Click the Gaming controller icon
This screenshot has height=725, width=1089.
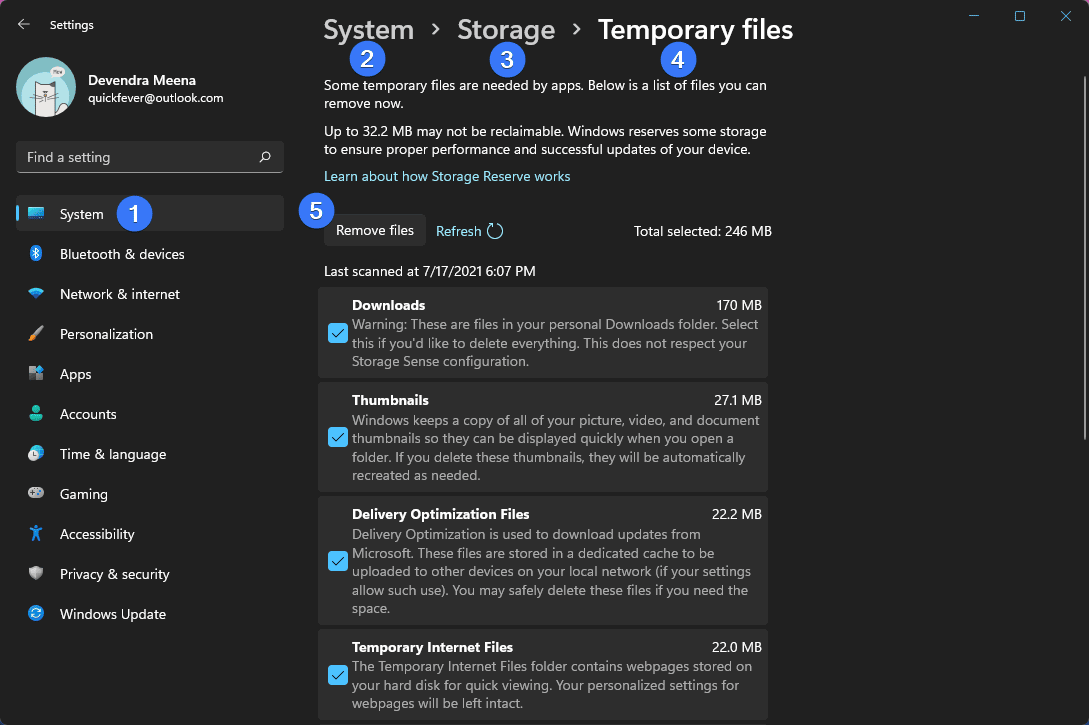pyautogui.click(x=34, y=494)
